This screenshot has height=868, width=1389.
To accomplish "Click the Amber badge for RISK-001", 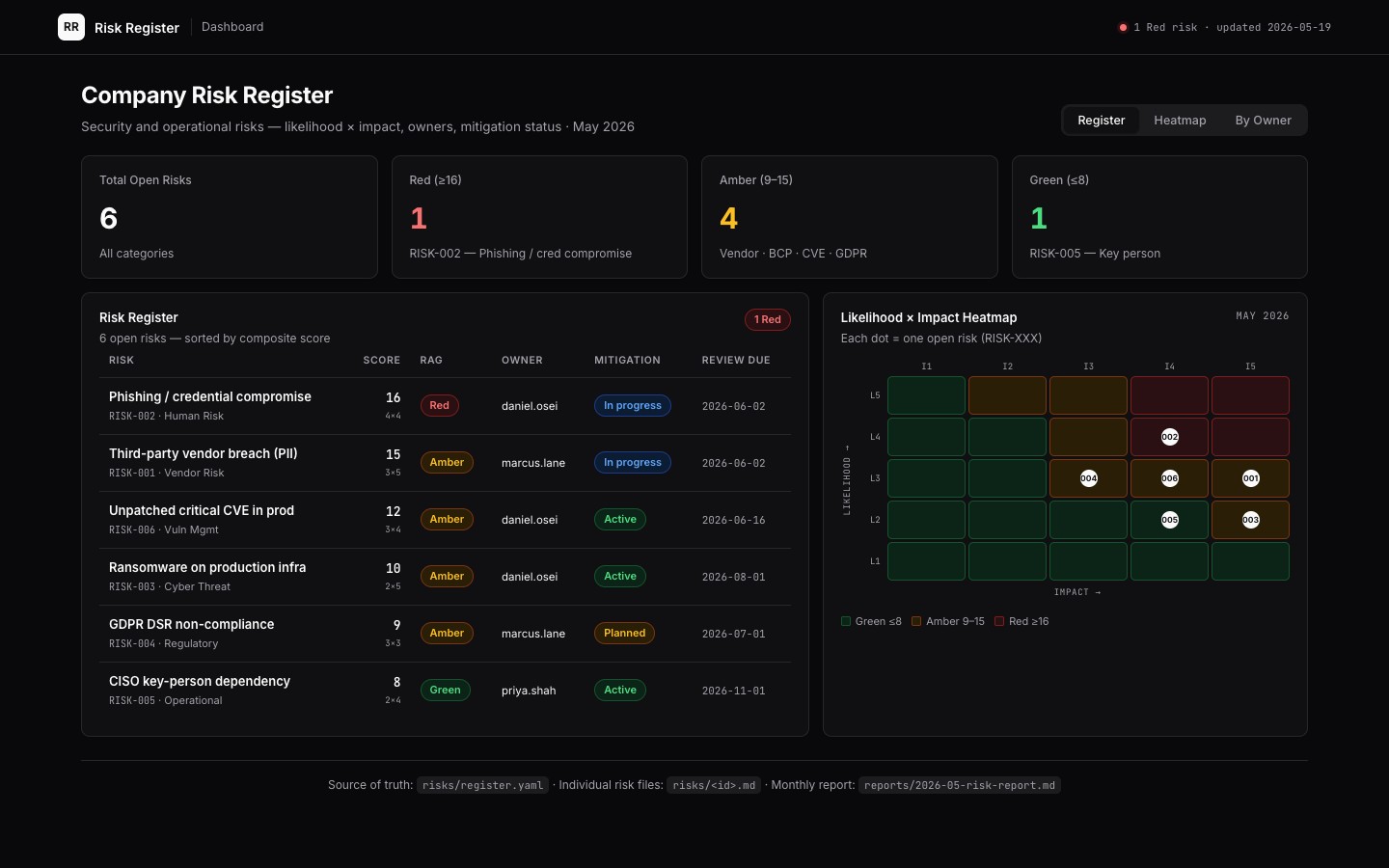I will click(x=447, y=462).
